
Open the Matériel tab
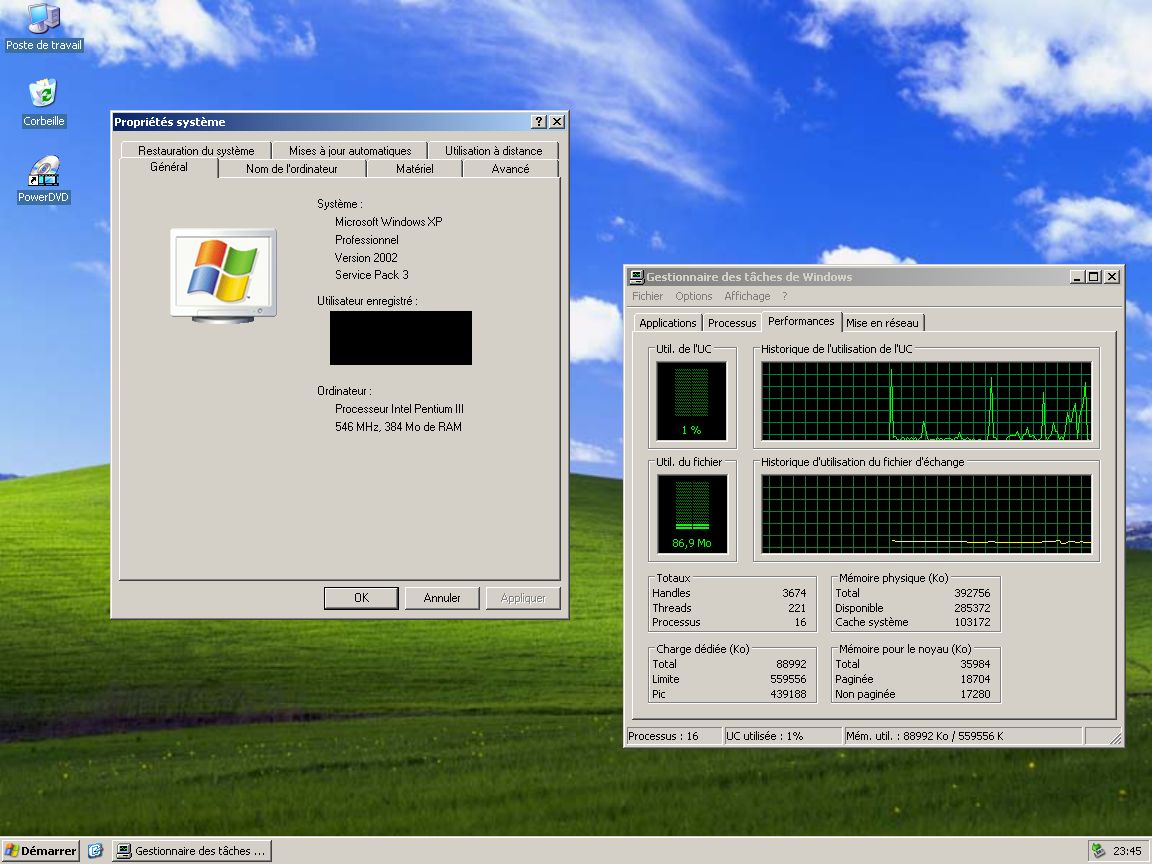(414, 169)
